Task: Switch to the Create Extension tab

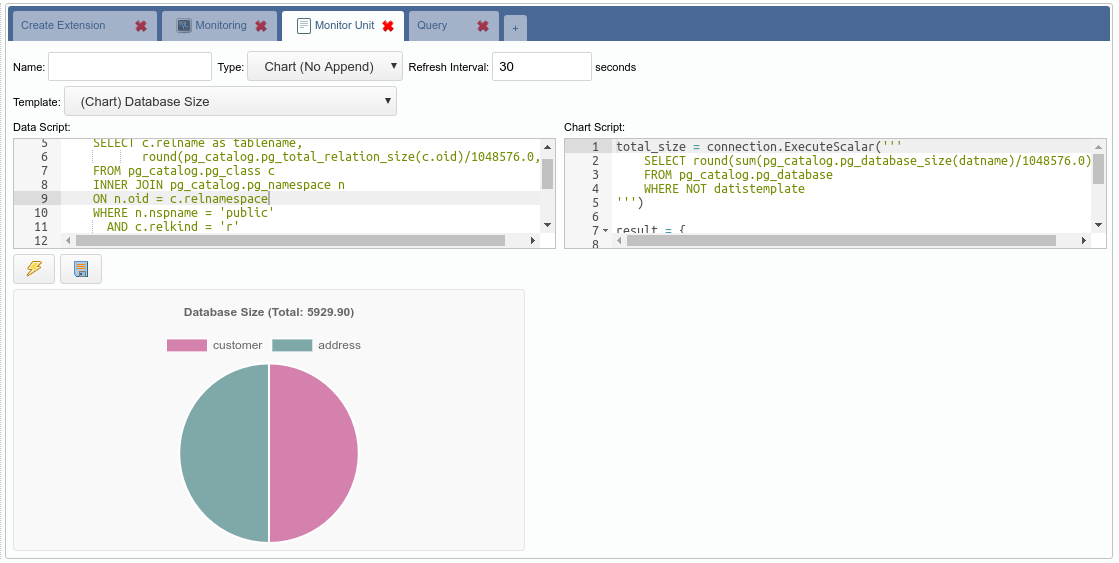Action: click(63, 26)
